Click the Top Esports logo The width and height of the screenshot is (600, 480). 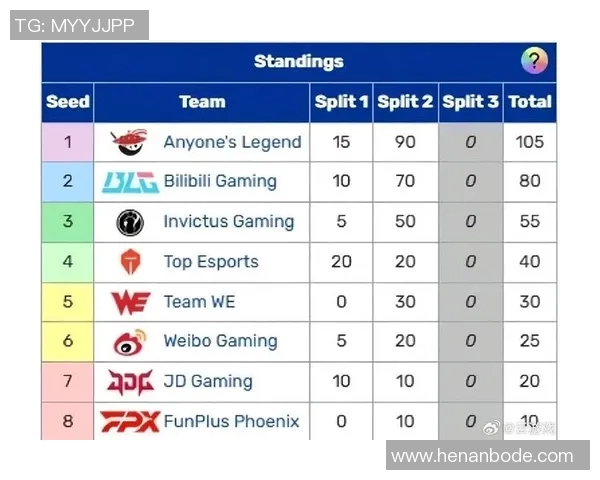(x=130, y=262)
